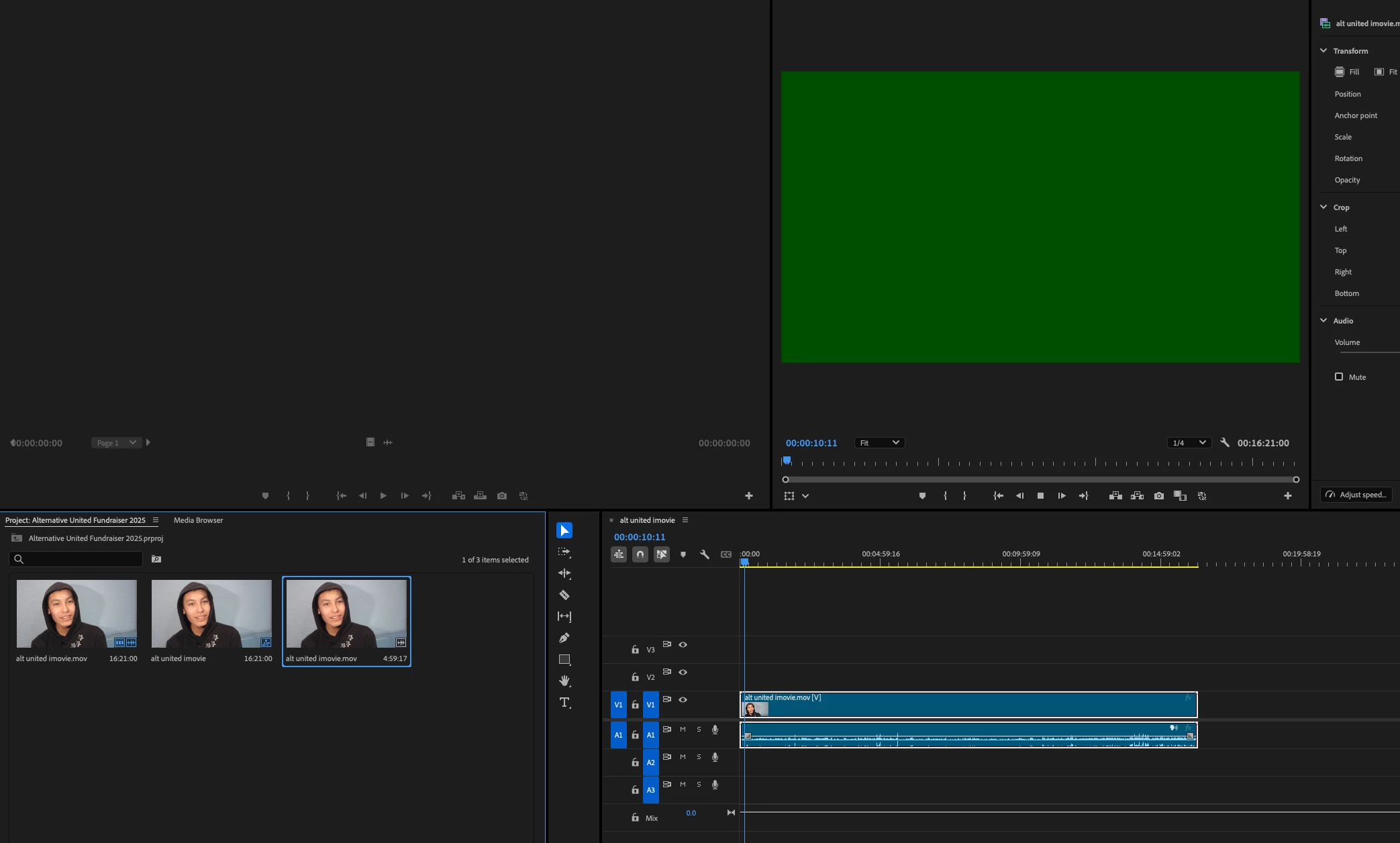This screenshot has height=843, width=1400.
Task: Select the Type tool
Action: tap(564, 702)
